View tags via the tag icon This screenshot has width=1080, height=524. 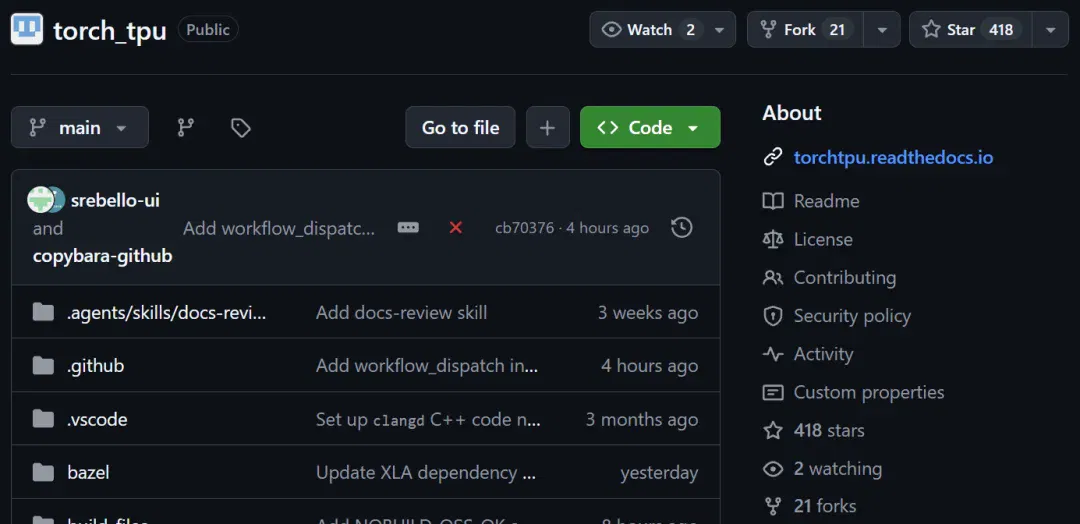pyautogui.click(x=240, y=127)
